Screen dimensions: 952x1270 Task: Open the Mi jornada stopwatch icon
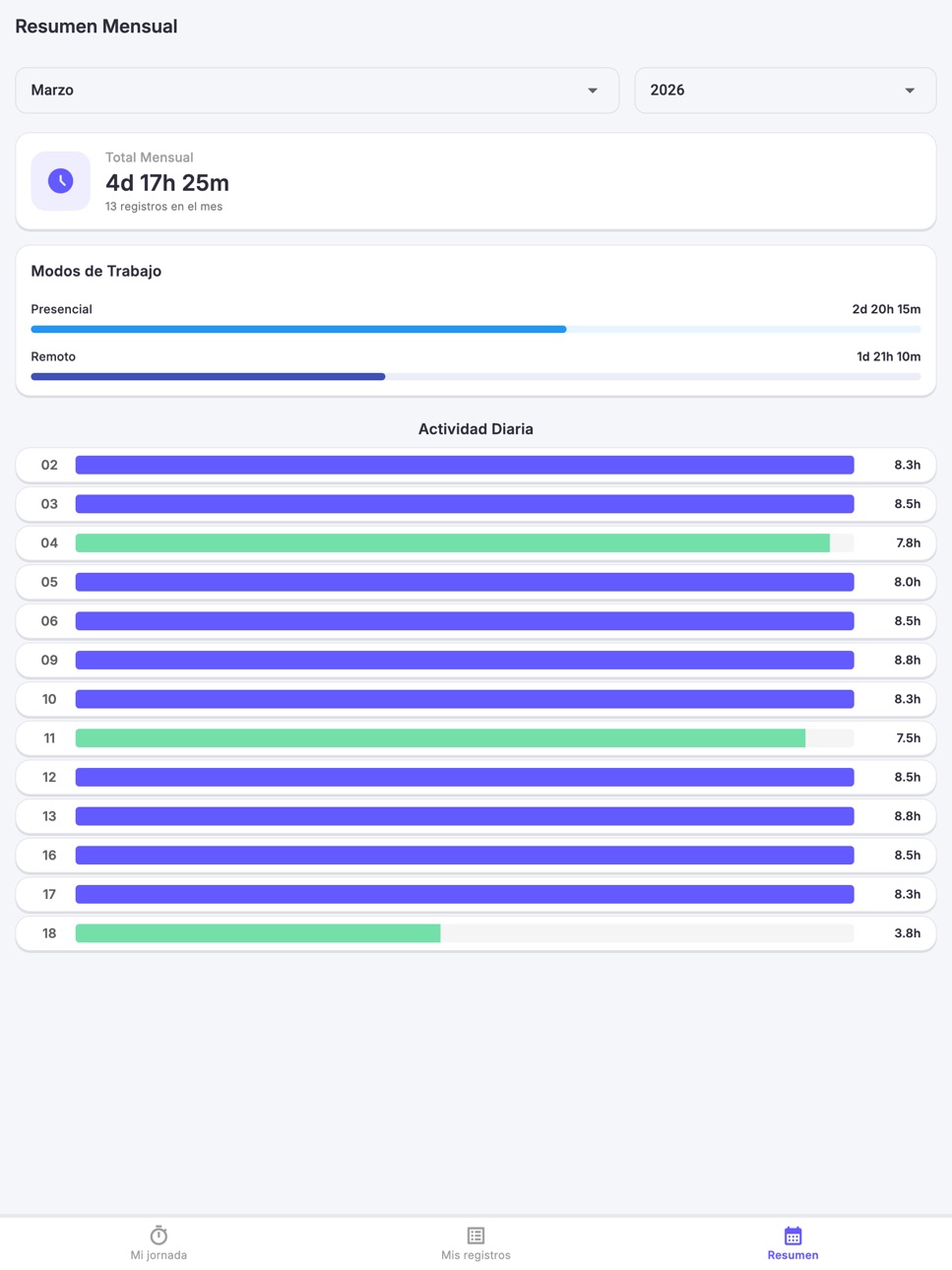click(159, 1235)
